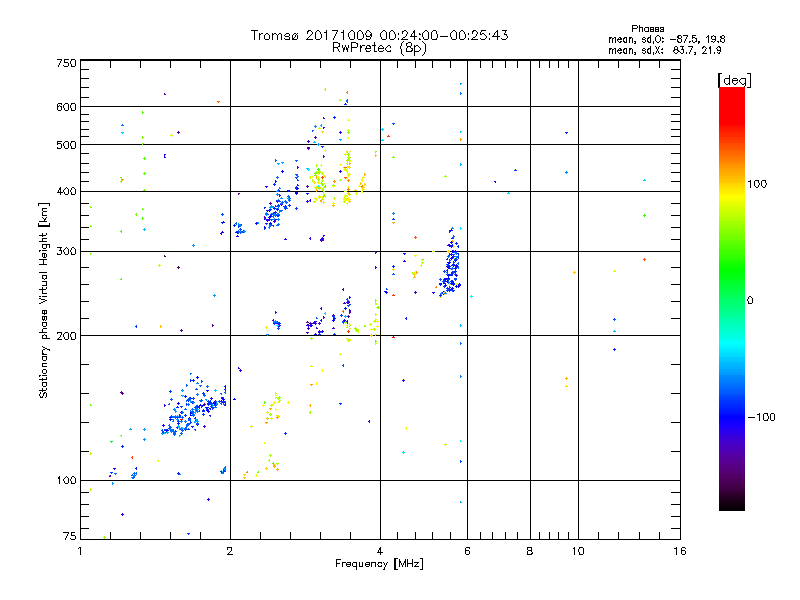Click the blue point cluster near 6 MHz
This screenshot has height=600, width=800.
click(451, 263)
